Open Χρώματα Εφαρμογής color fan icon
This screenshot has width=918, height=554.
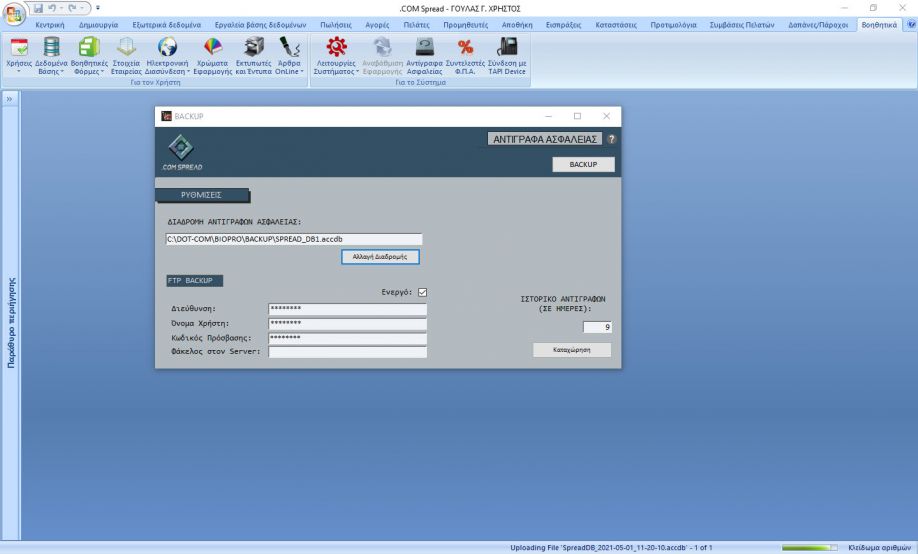213,47
